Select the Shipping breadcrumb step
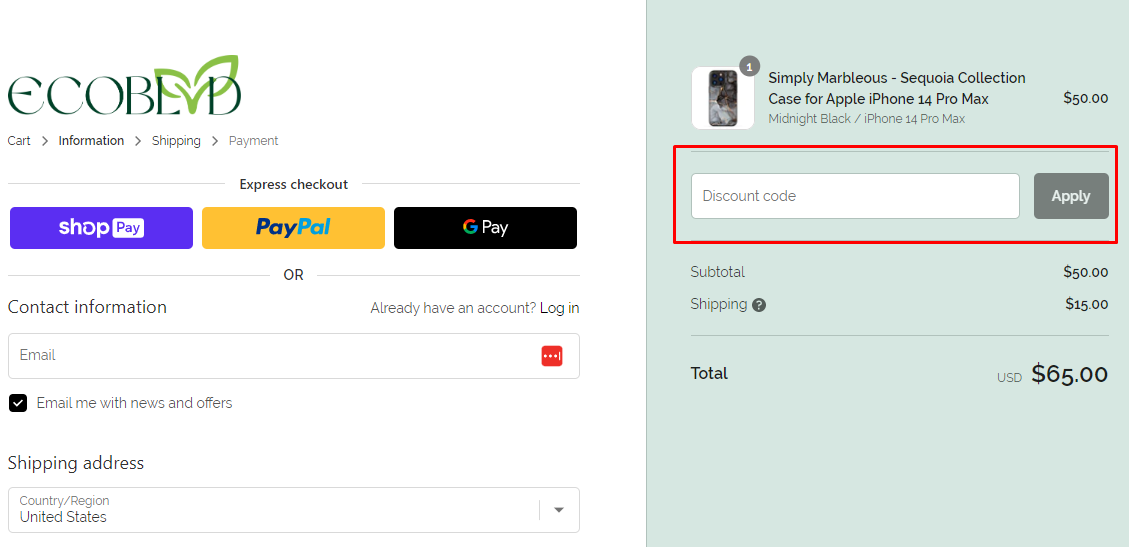The image size is (1129, 547). point(176,141)
